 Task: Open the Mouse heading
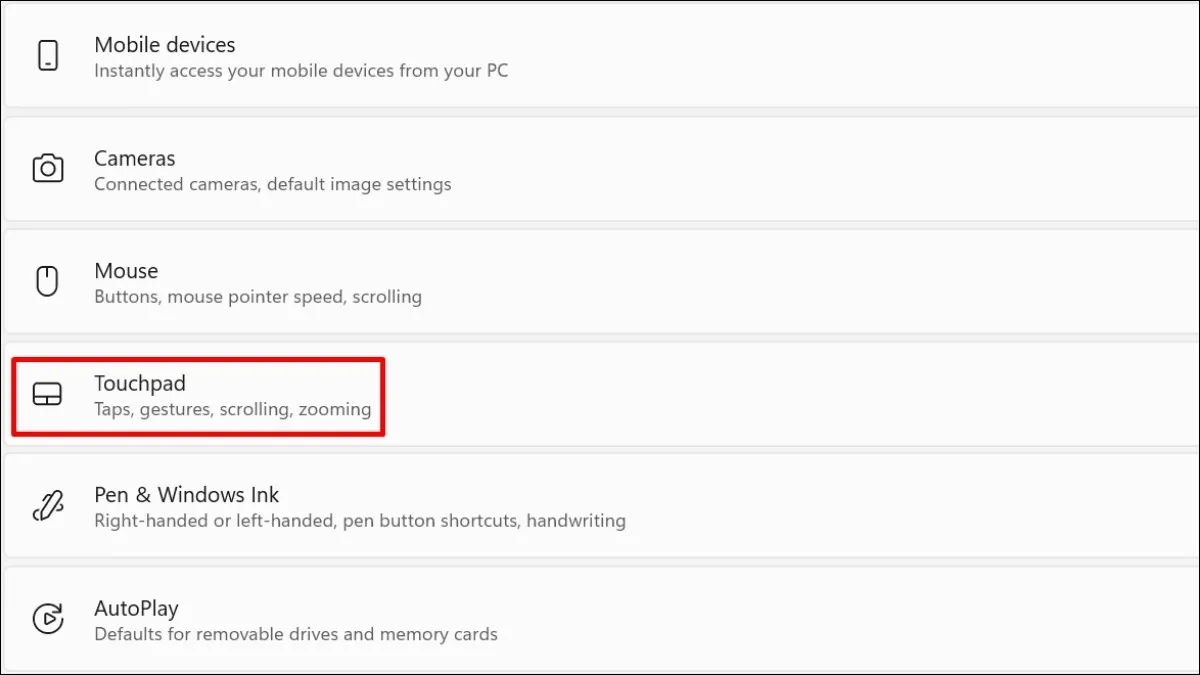[x=126, y=271]
